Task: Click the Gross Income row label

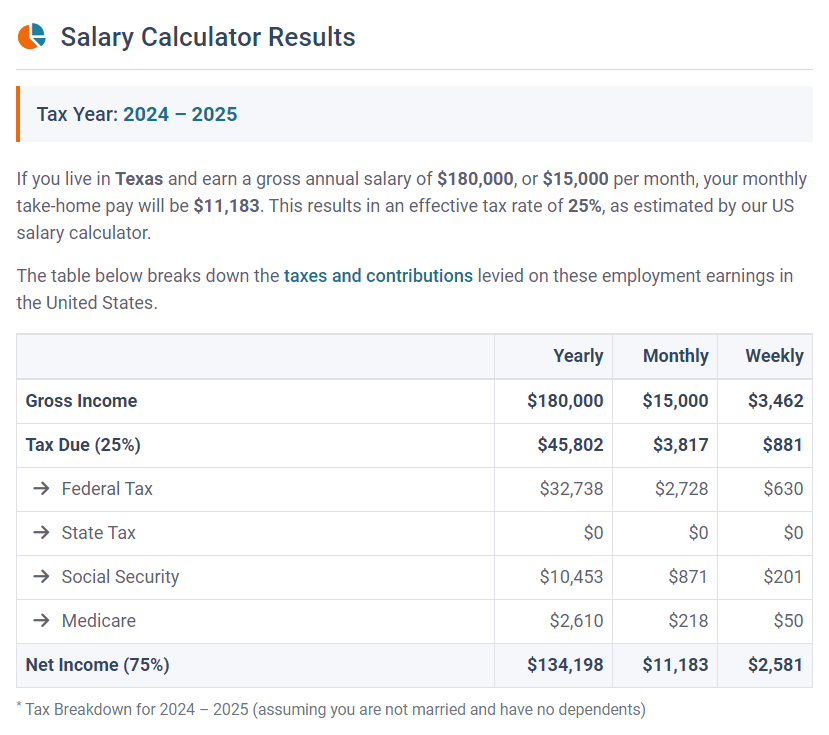Action: tap(81, 401)
